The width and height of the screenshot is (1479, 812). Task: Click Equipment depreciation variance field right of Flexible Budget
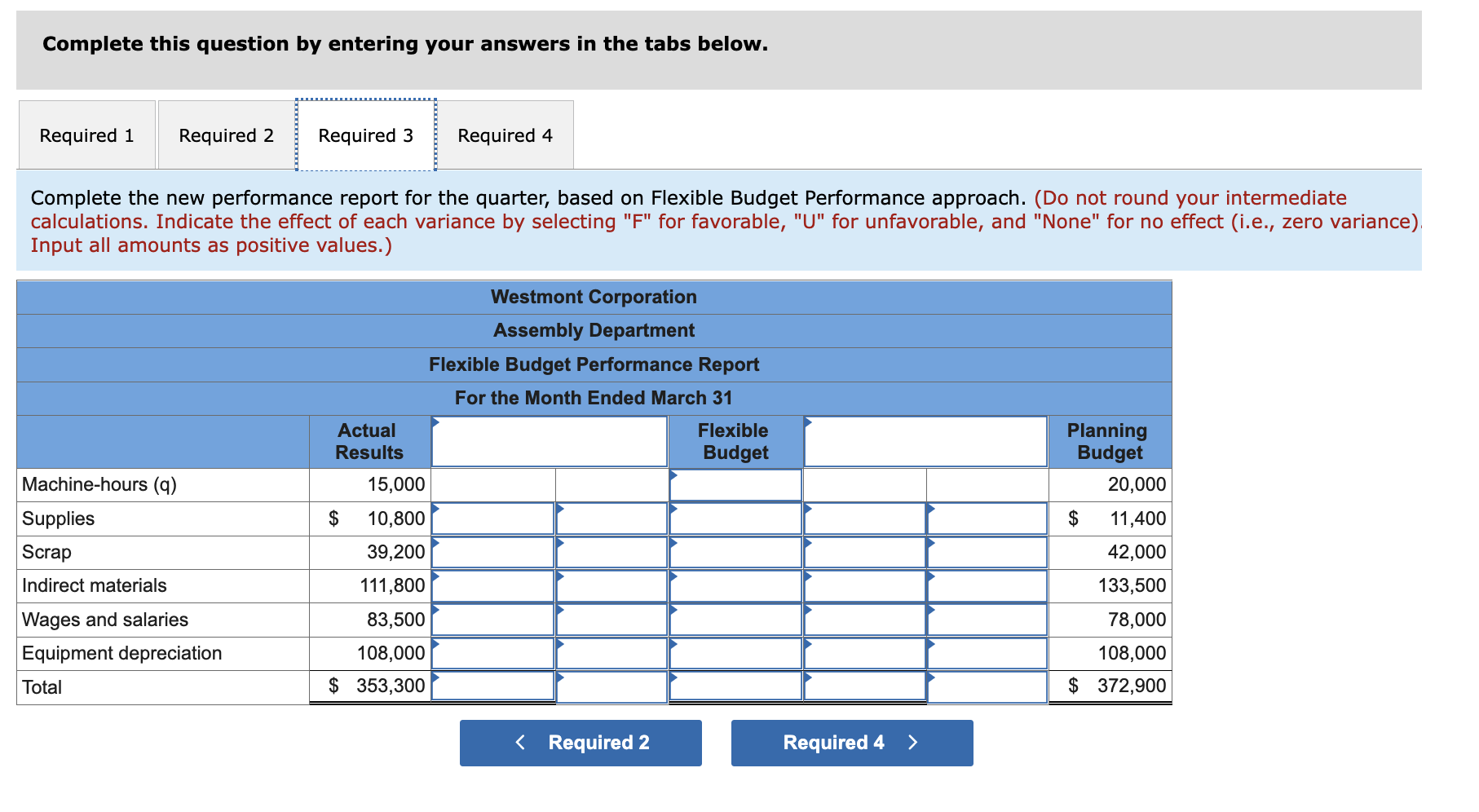(x=865, y=653)
